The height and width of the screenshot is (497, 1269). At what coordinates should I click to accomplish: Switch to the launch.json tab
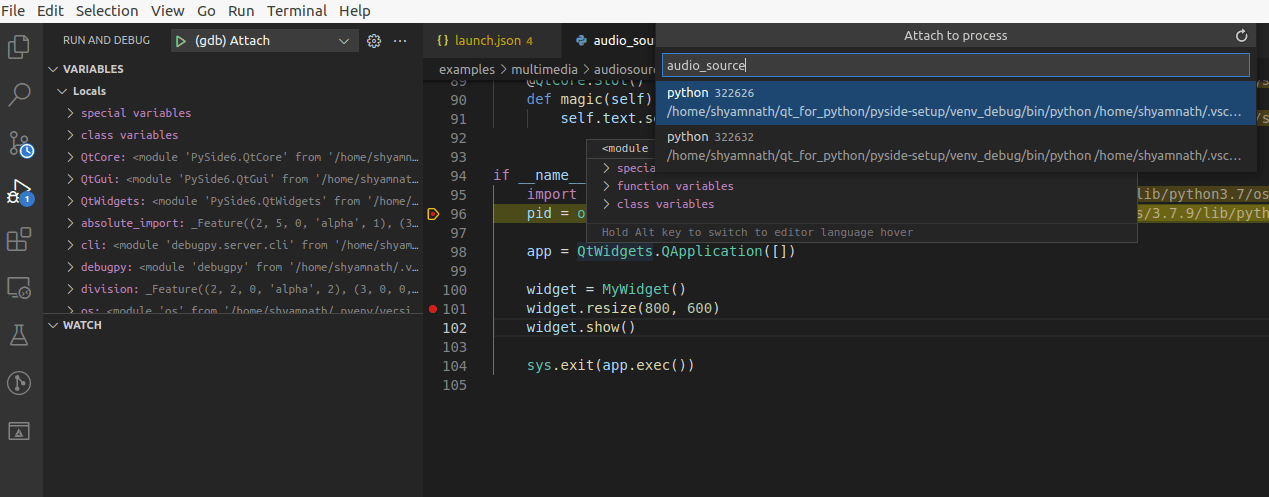pyautogui.click(x=487, y=41)
